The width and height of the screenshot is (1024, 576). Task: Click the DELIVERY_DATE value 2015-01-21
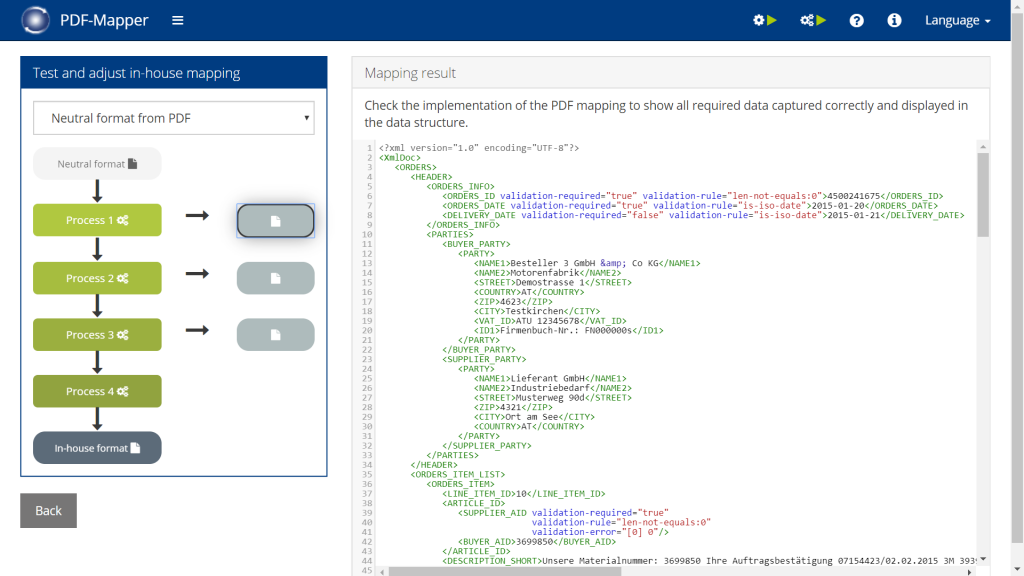(x=854, y=215)
